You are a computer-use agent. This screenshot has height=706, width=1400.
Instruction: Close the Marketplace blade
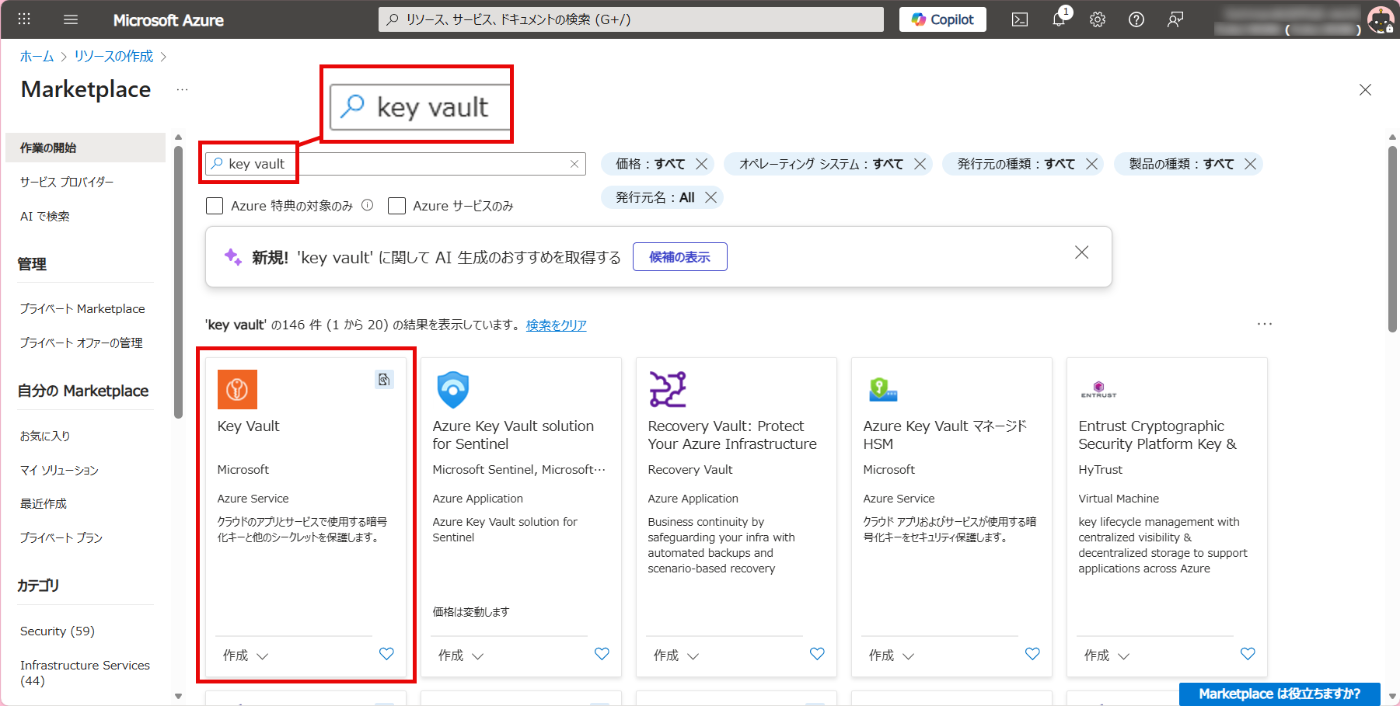(x=1365, y=90)
